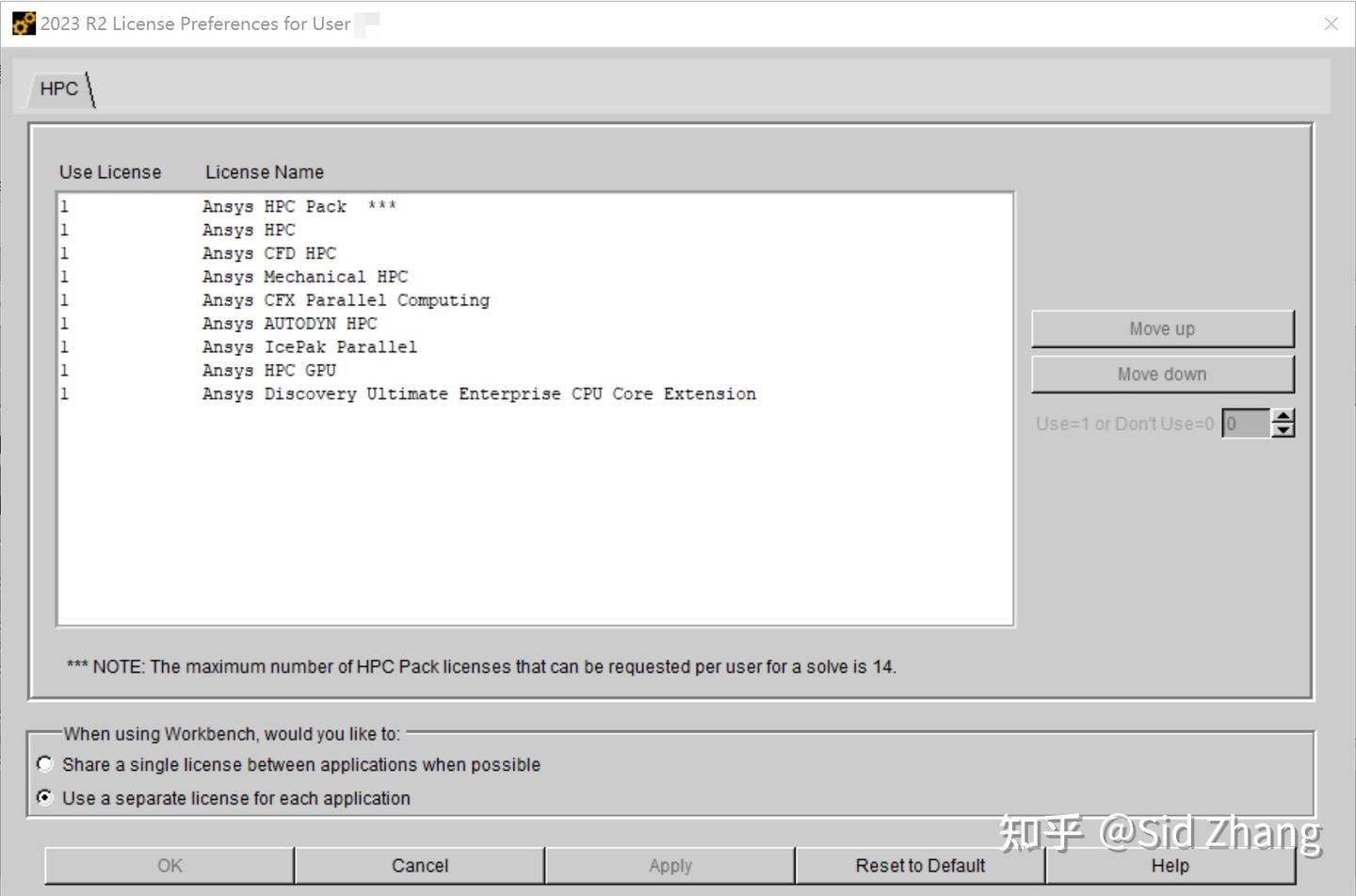Open the Help for license preferences
Screen dimensions: 1356x896
(1170, 865)
